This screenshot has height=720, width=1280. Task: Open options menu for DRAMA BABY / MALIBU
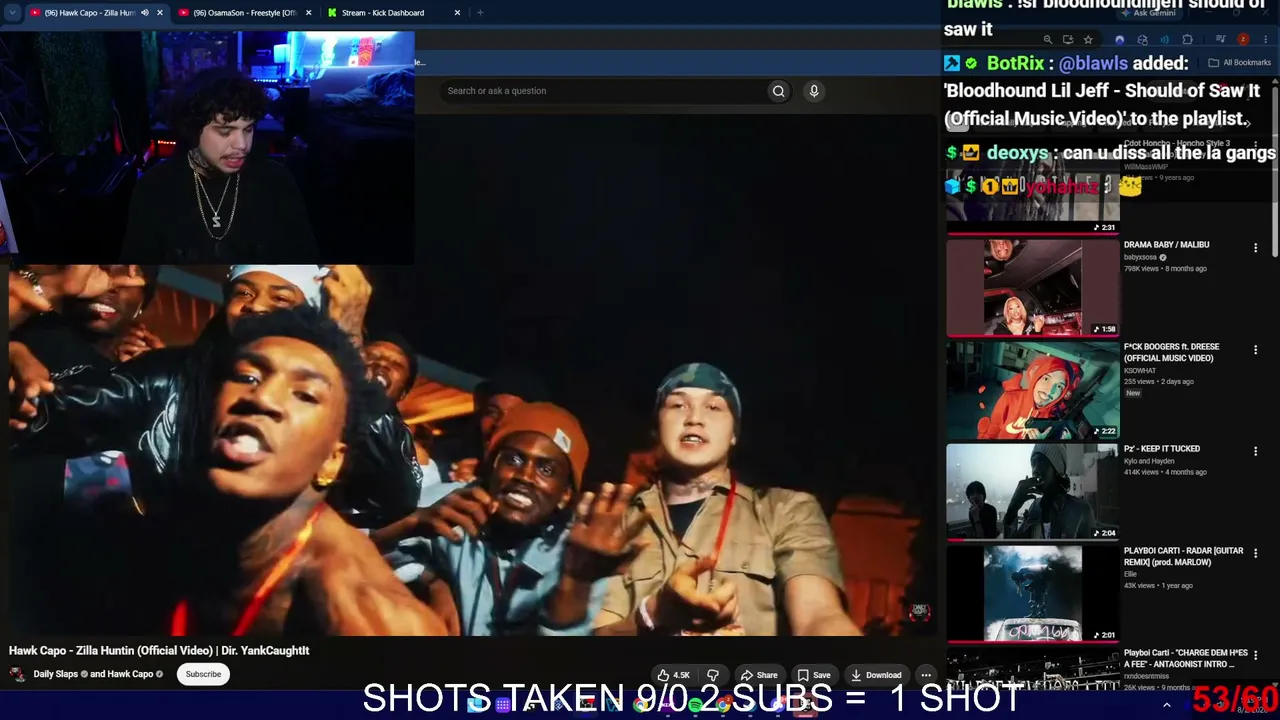[1256, 248]
